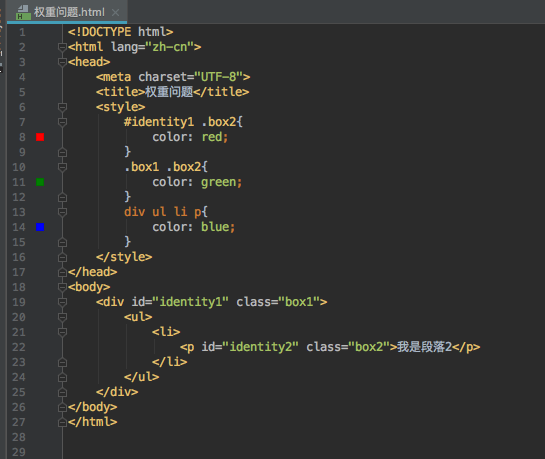Image resolution: width=545 pixels, height=459 pixels.
Task: Click the "UTF-8" charset value
Action: pos(218,77)
